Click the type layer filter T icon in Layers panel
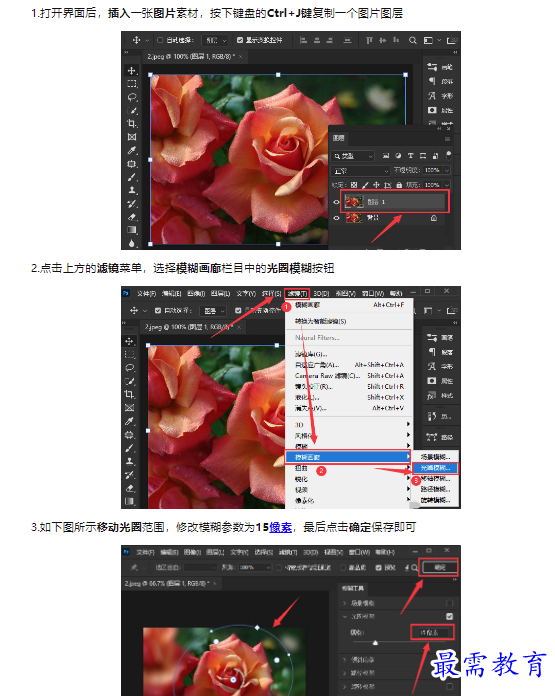The height and width of the screenshot is (696, 555). pos(411,156)
